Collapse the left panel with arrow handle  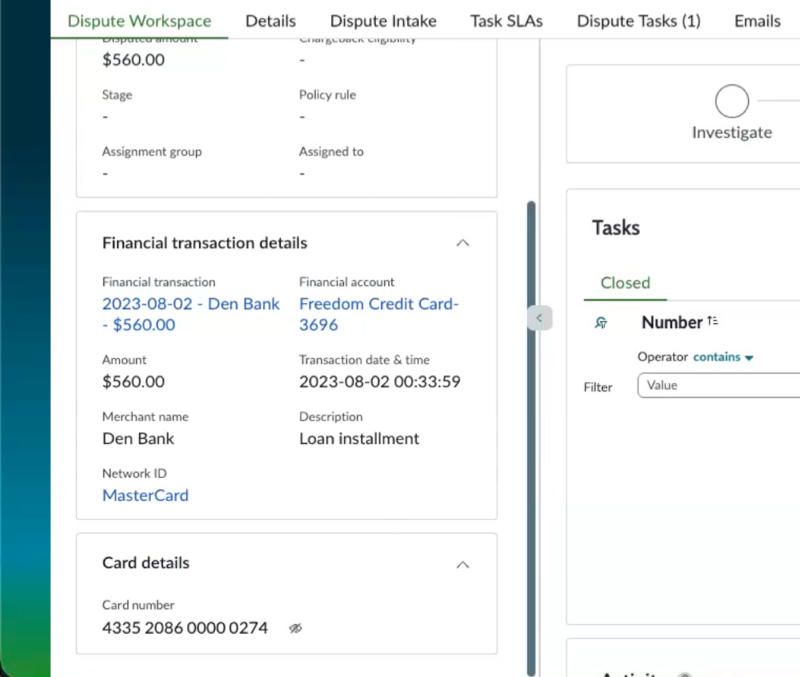pyautogui.click(x=540, y=318)
